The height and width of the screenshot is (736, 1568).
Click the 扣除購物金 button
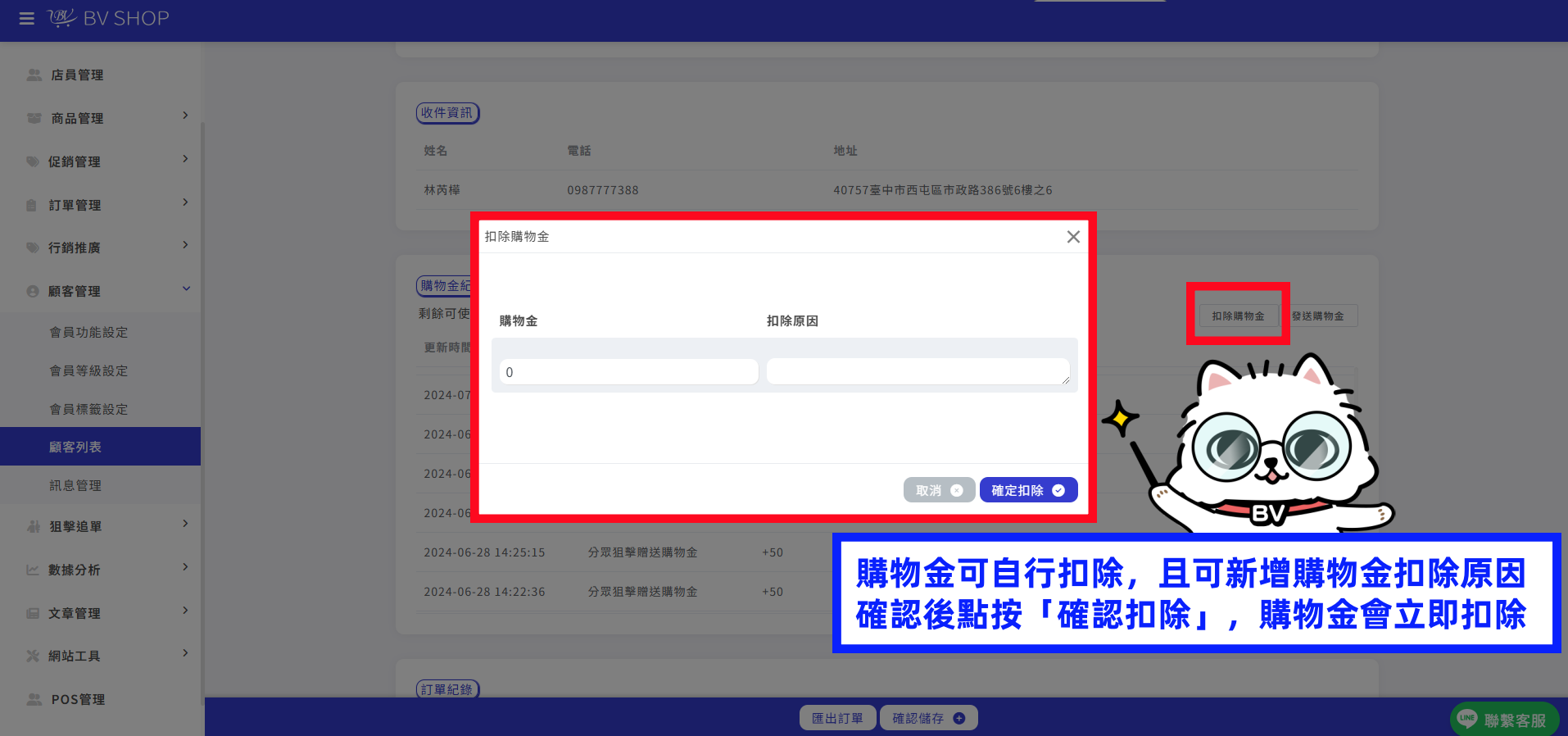pos(1238,316)
